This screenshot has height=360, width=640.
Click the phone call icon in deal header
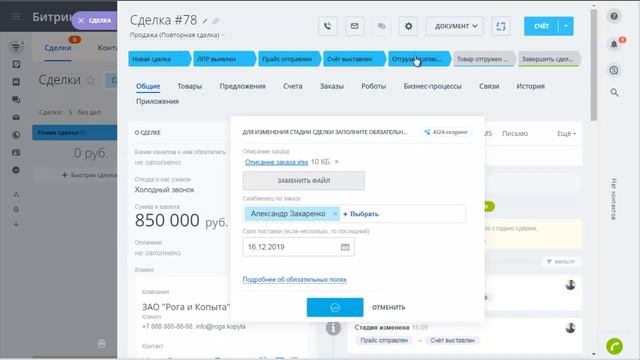tap(328, 26)
